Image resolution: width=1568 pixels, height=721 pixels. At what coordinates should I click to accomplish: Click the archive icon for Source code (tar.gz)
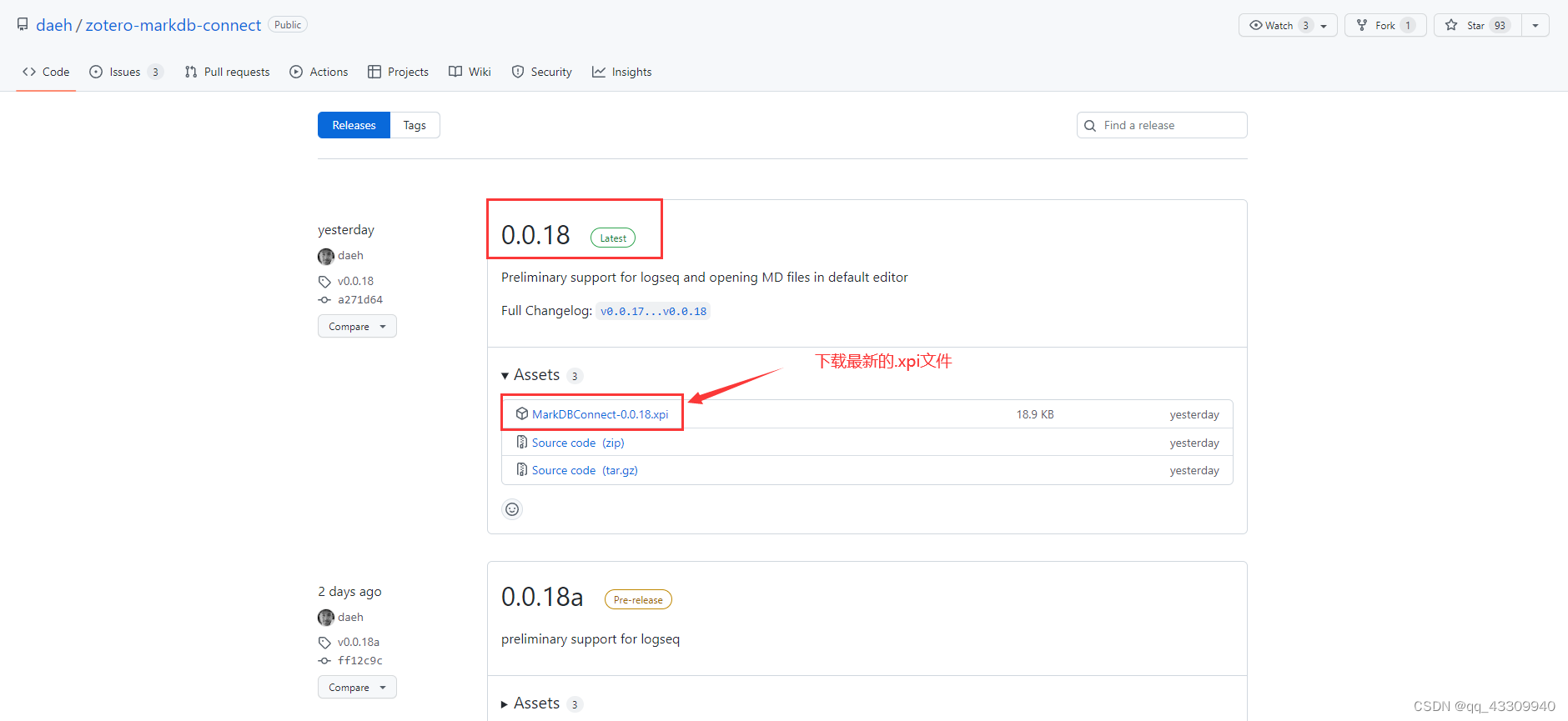click(522, 469)
